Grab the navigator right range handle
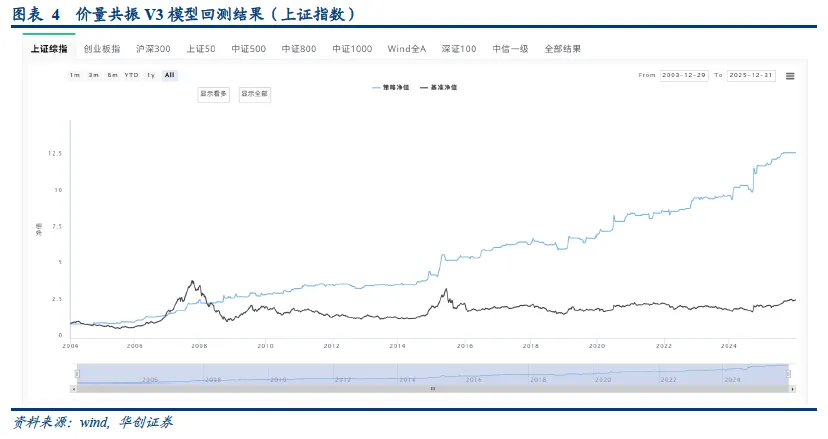Image resolution: width=828 pixels, height=439 pixels. pos(788,374)
